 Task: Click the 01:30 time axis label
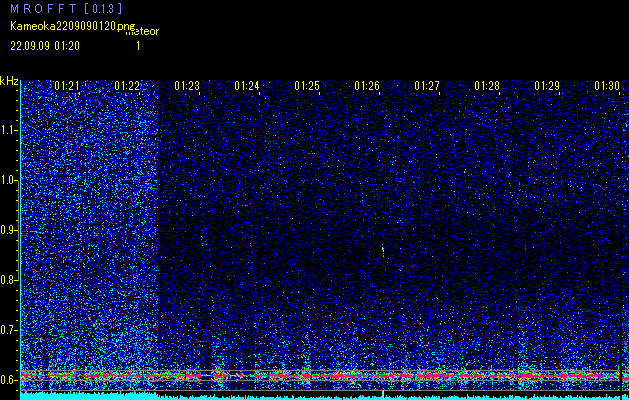pos(607,86)
